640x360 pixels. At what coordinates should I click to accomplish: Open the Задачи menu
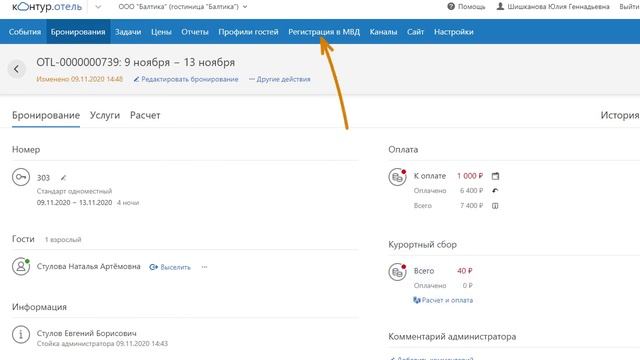coord(128,32)
